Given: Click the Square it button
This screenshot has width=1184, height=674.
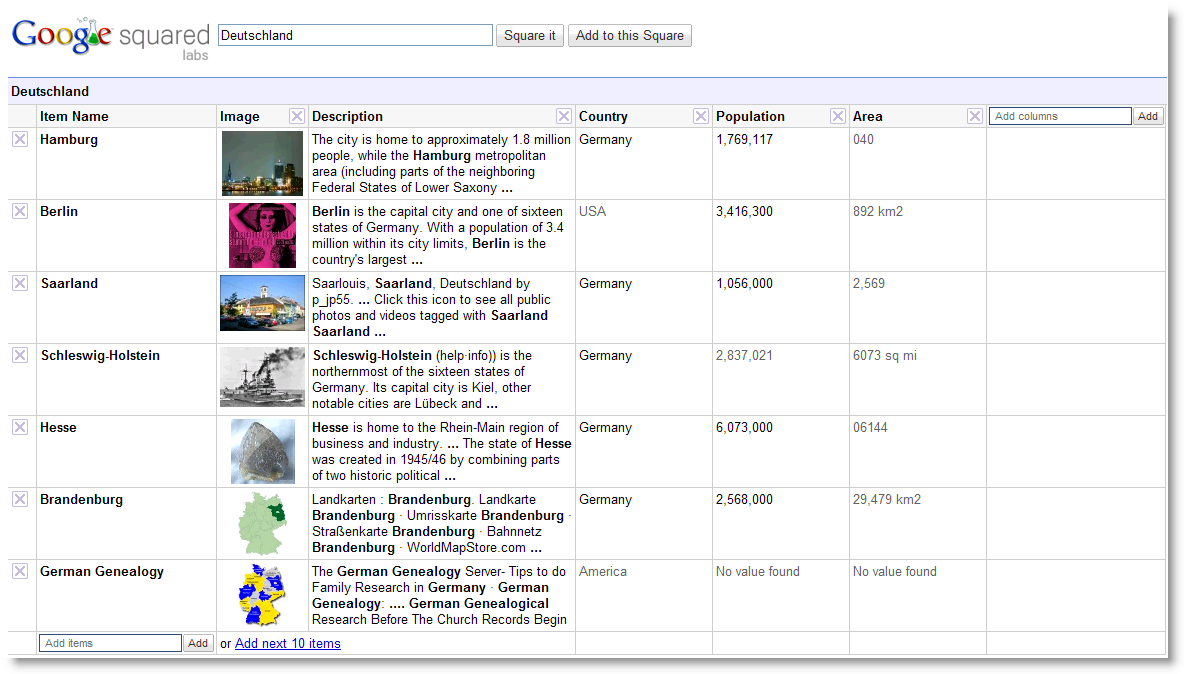Looking at the screenshot, I should [x=529, y=35].
